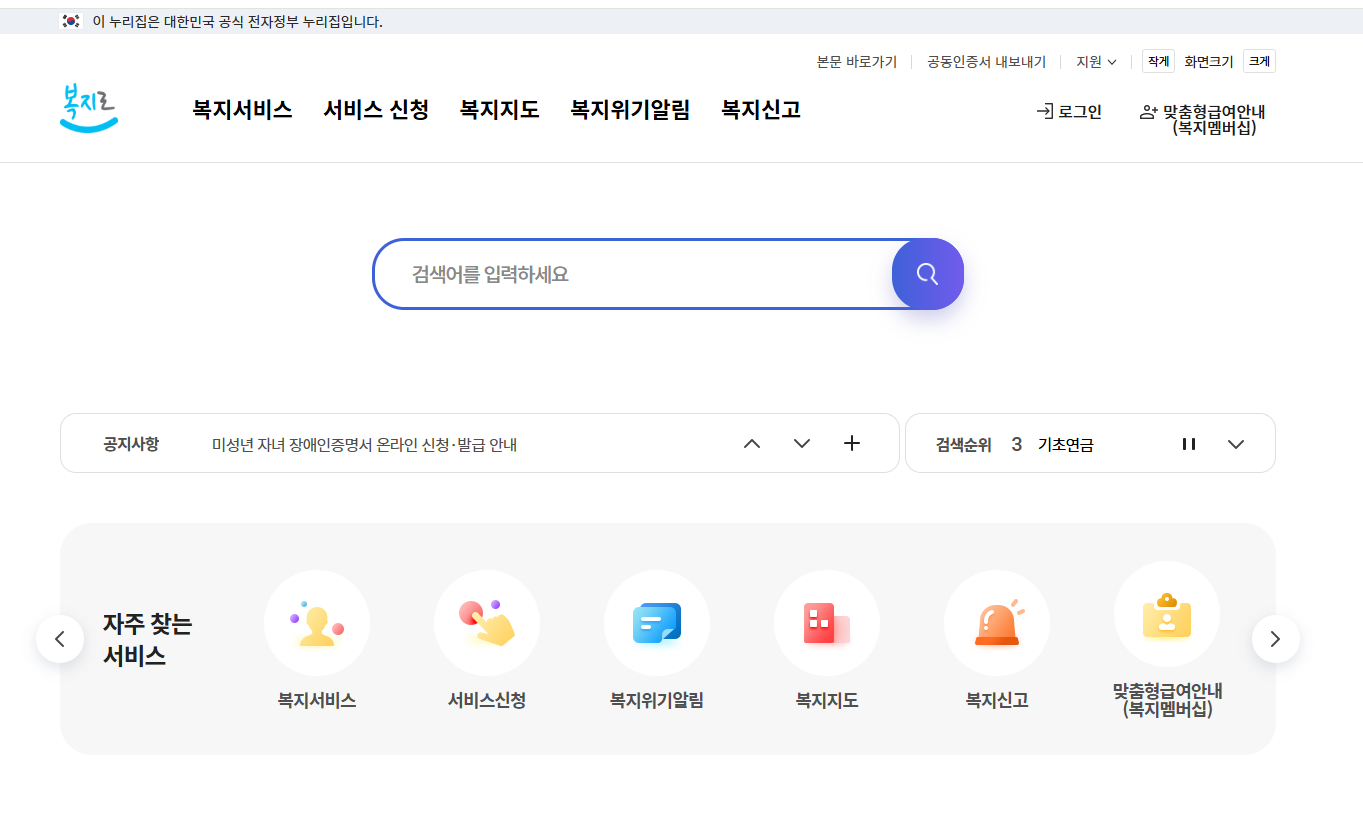Click 본문 바로가기 skip link
Viewport: 1363px width, 817px height.
click(857, 62)
